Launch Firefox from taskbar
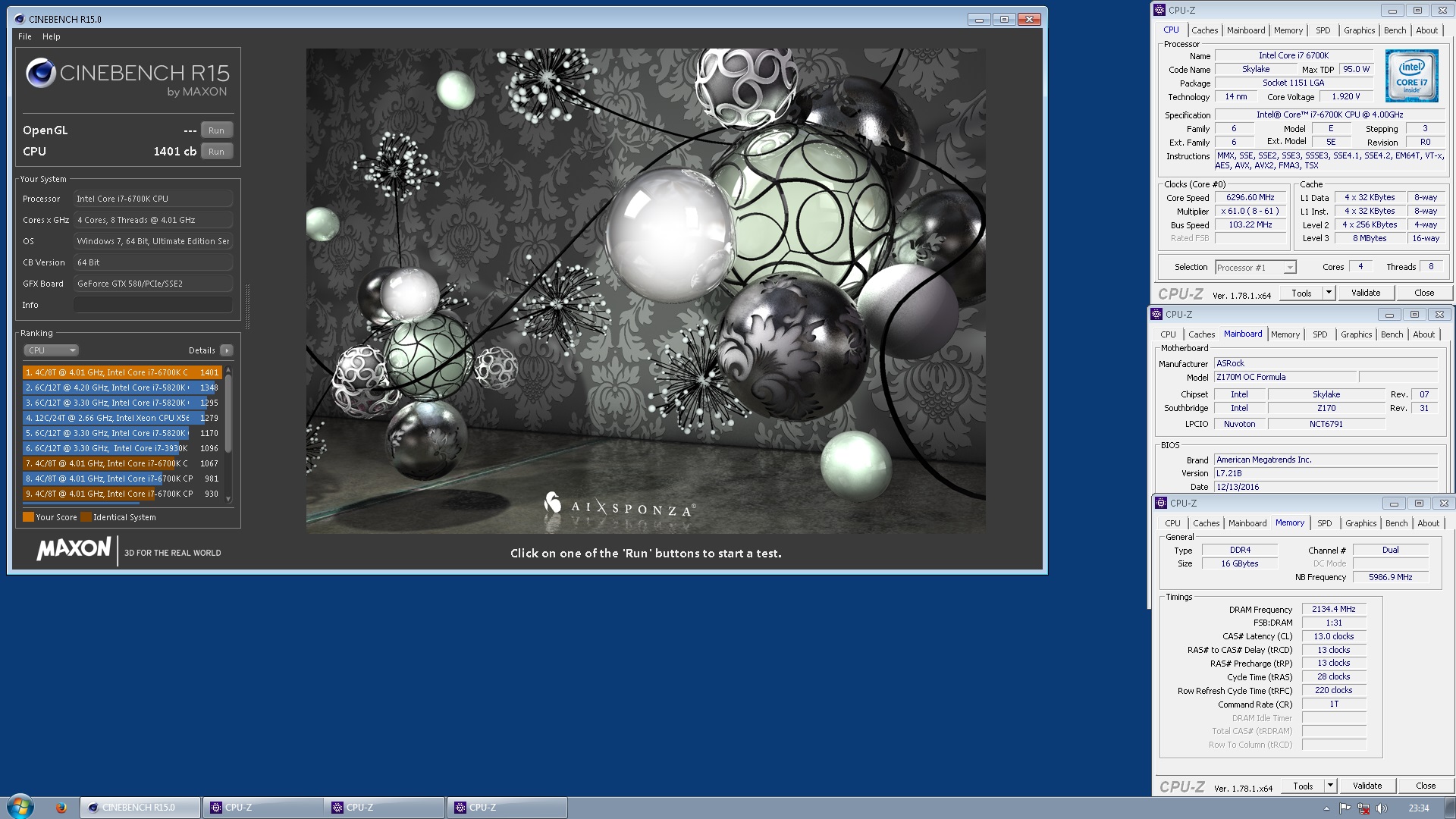1456x819 pixels. pyautogui.click(x=61, y=808)
